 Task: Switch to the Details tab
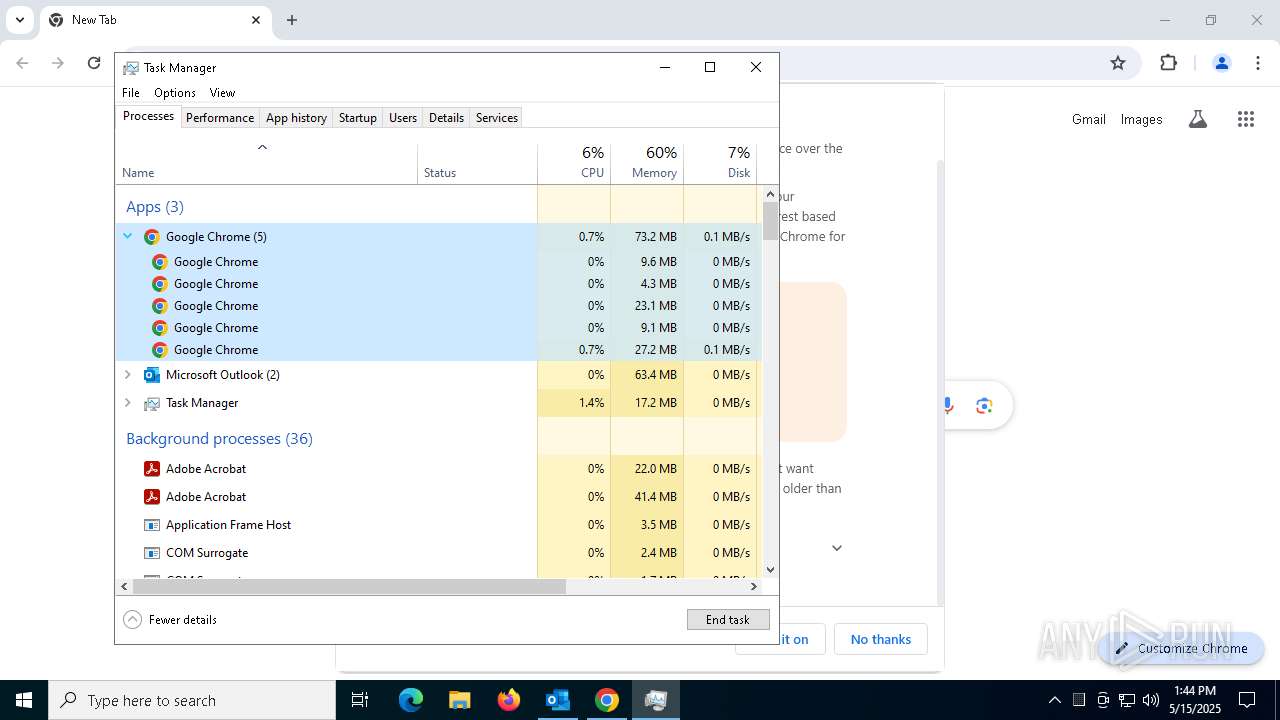(446, 118)
